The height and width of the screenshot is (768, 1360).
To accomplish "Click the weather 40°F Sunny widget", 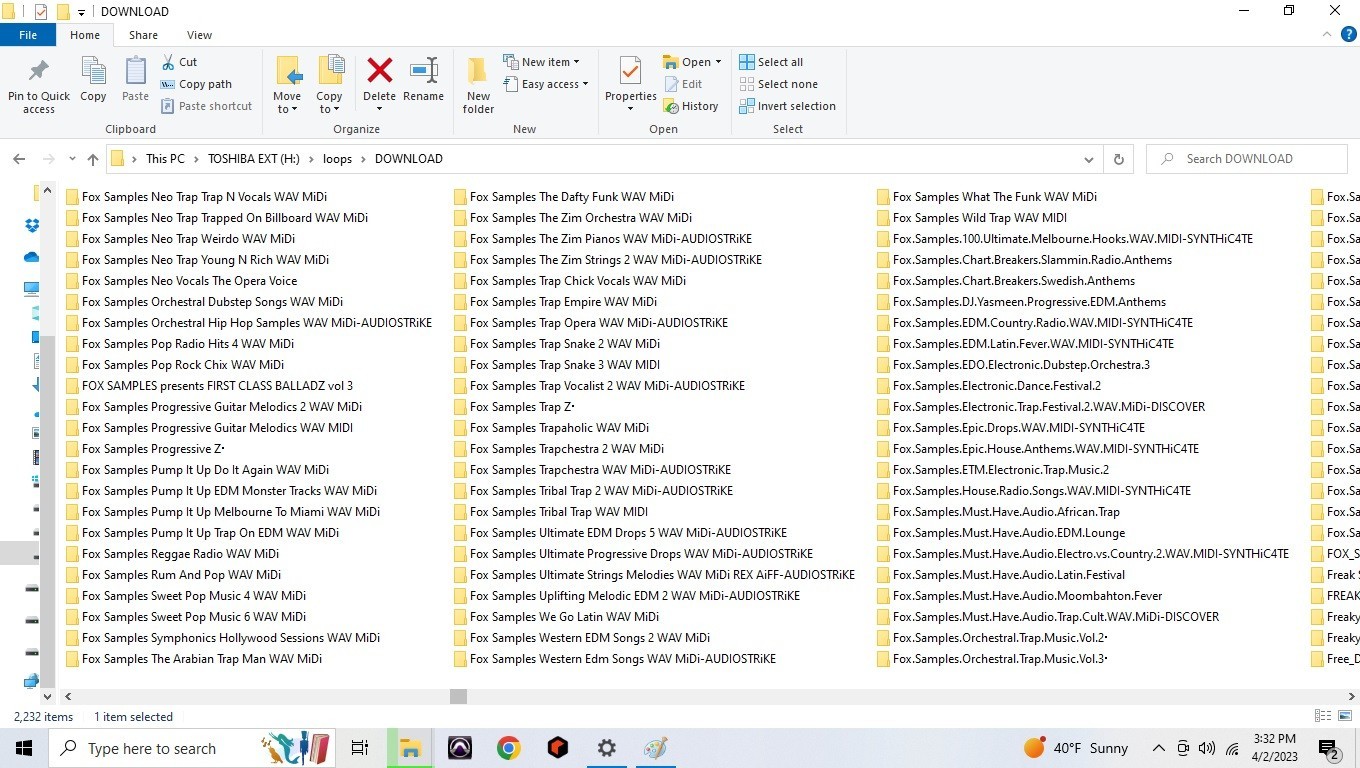I will click(1076, 748).
